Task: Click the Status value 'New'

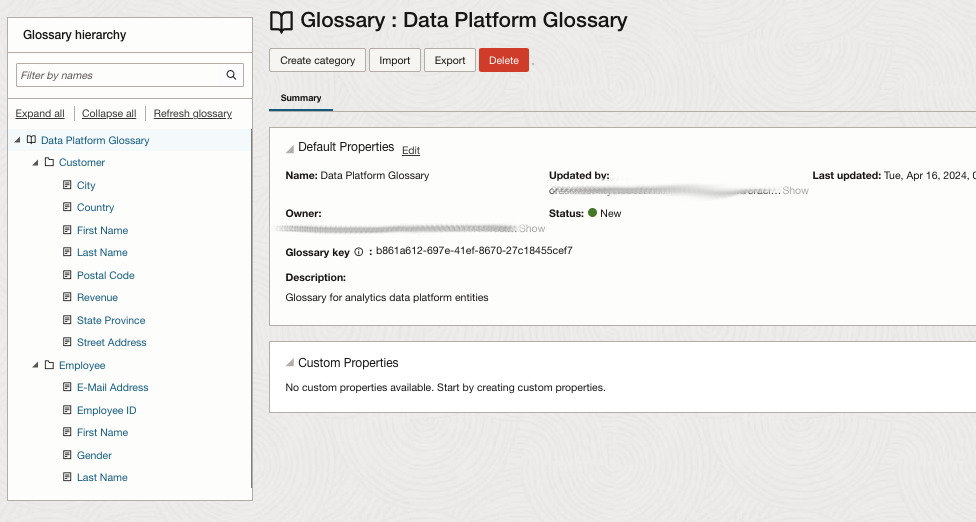Action: click(611, 213)
